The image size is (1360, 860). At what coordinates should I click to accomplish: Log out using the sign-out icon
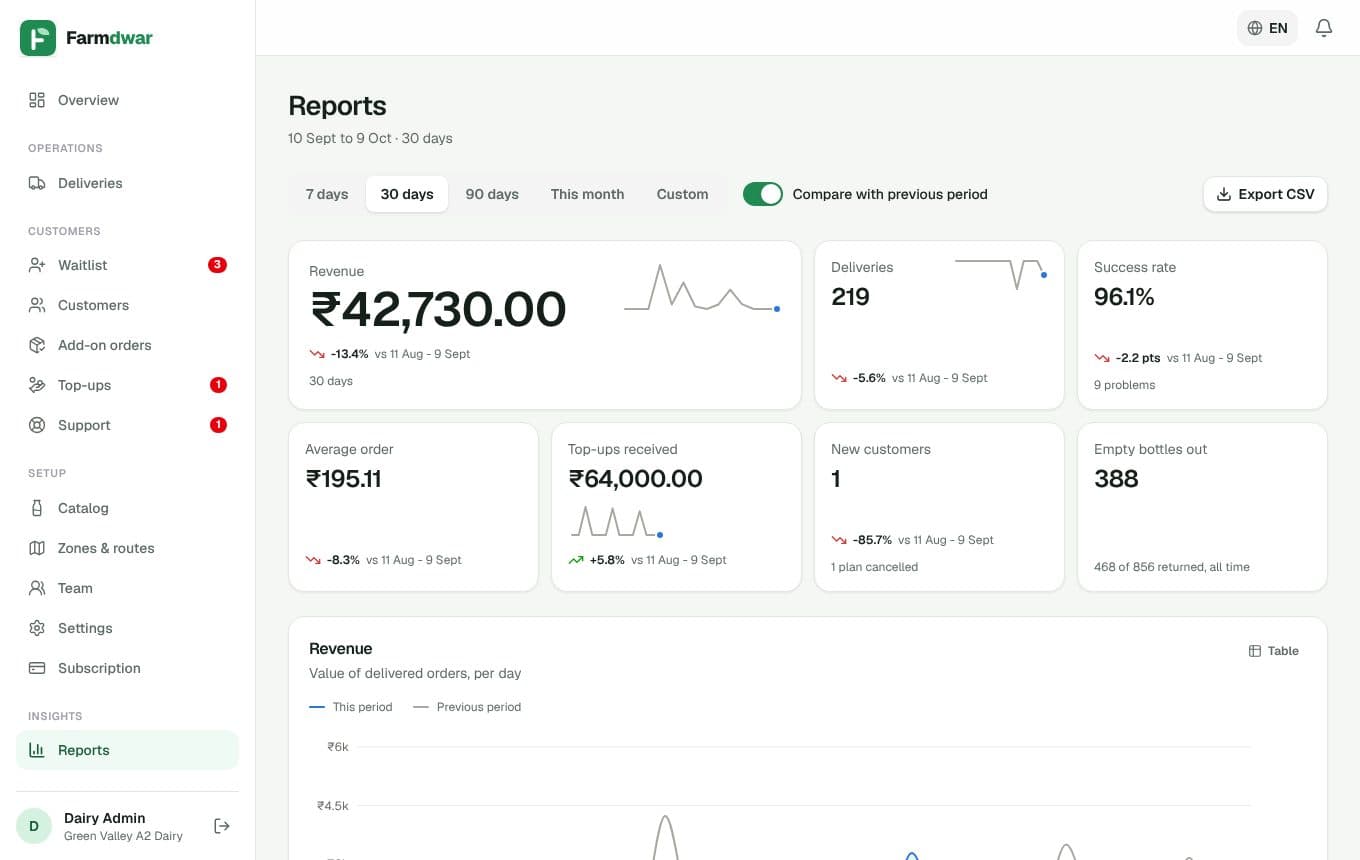222,826
